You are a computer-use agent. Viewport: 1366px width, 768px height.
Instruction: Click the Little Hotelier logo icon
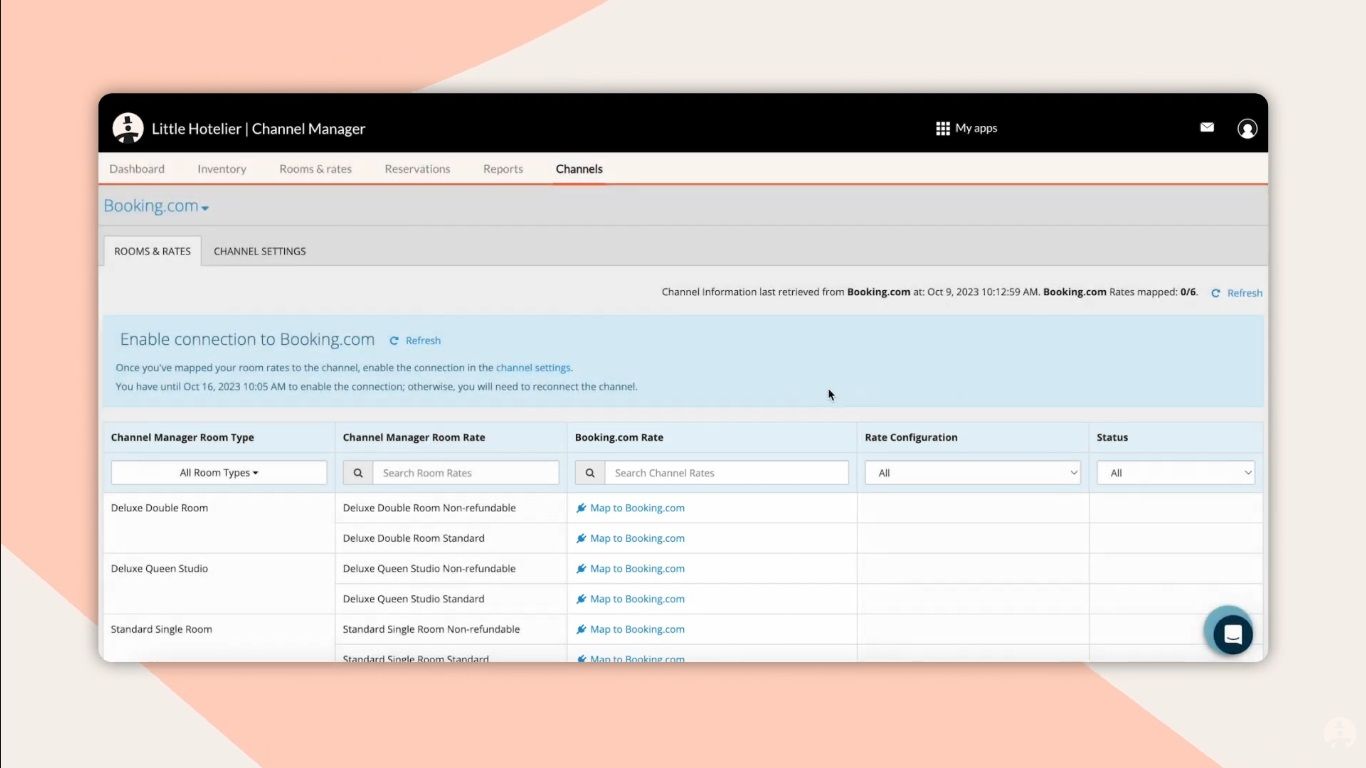point(128,128)
